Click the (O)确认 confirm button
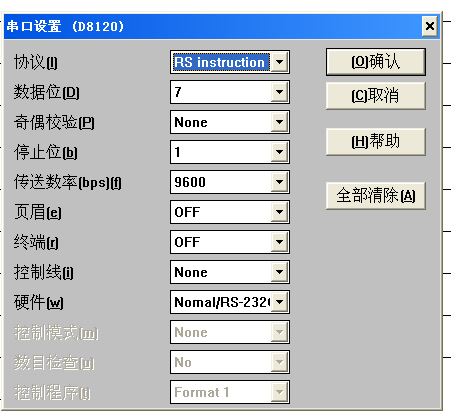Screen dimensions: 451x416 (x=376, y=62)
